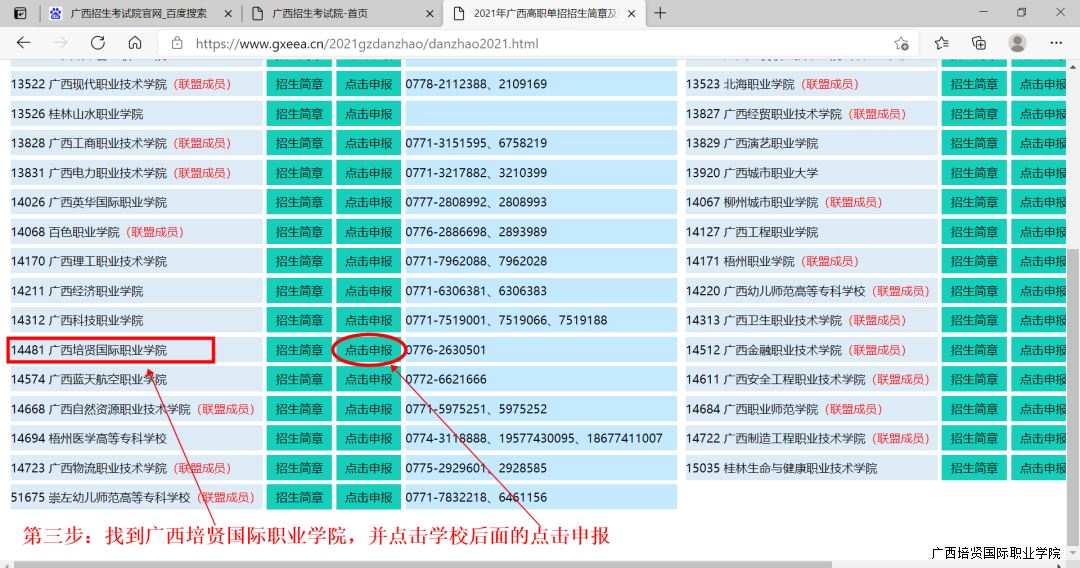
Task: Click 点击申报 for 广西培贤国际职业学院
Action: pos(368,350)
